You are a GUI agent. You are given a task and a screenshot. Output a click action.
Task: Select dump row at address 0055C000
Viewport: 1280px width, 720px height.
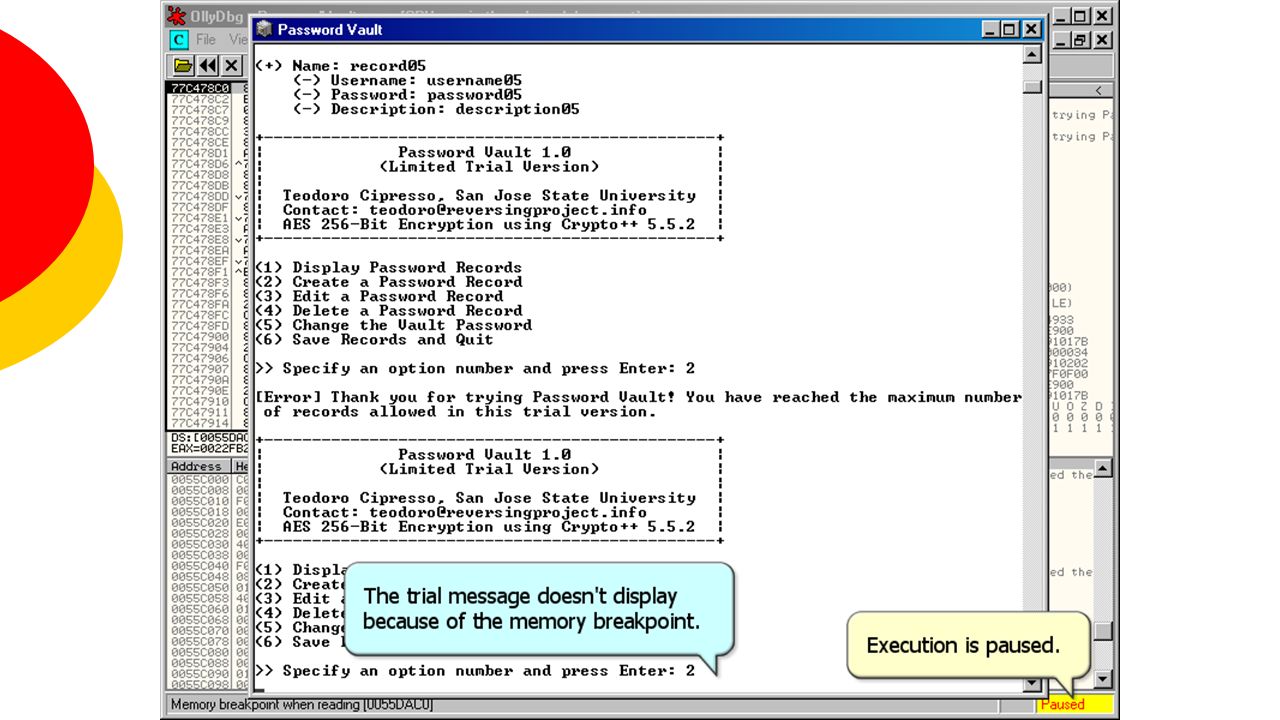(x=201, y=479)
